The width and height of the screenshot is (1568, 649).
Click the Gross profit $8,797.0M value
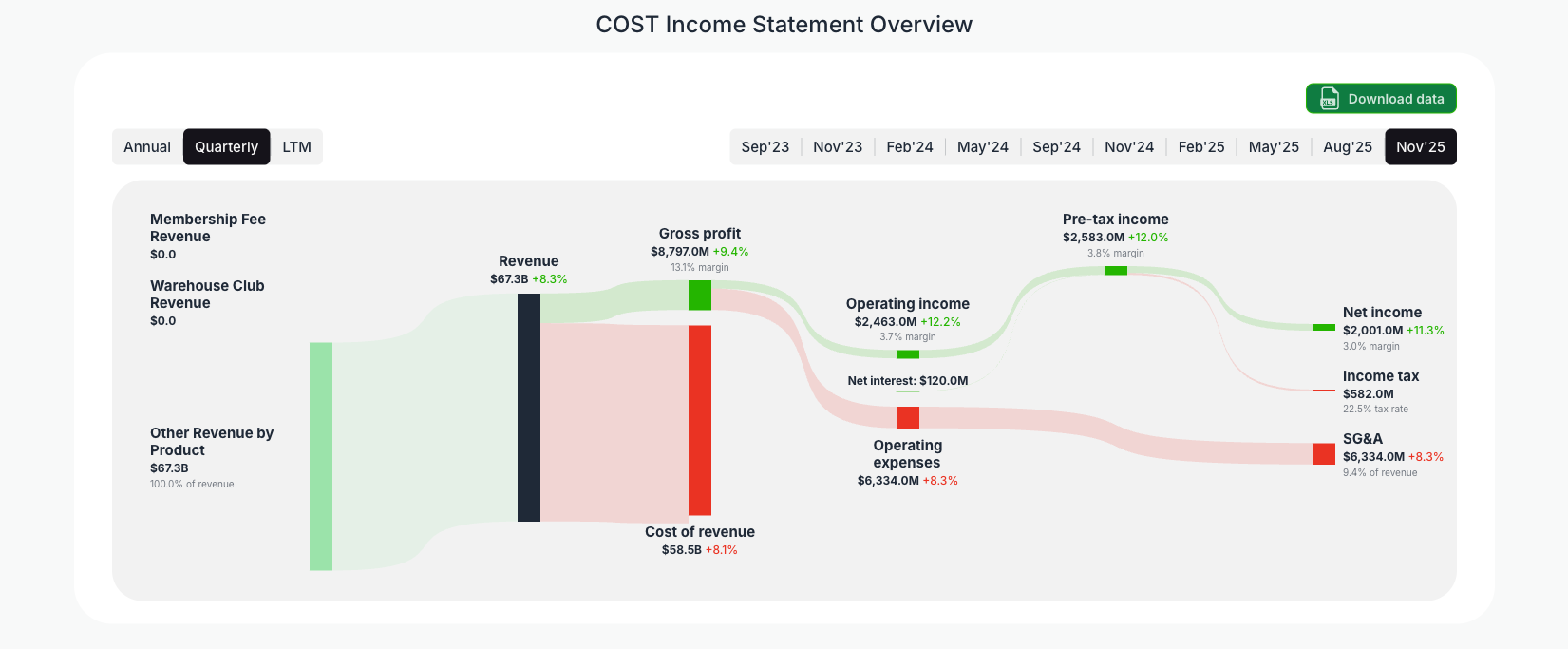pyautogui.click(x=680, y=252)
